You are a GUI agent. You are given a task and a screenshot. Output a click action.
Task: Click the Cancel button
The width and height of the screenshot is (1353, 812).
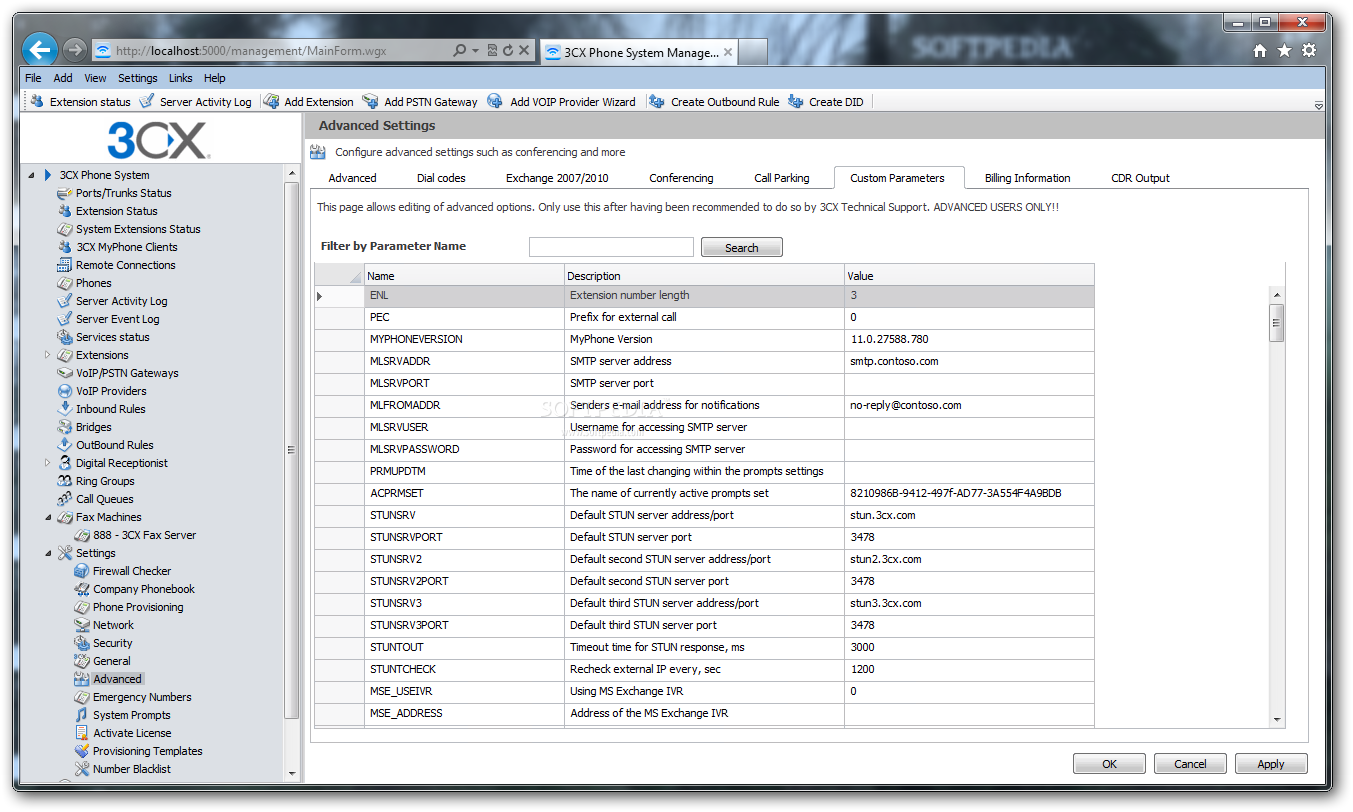(x=1190, y=763)
